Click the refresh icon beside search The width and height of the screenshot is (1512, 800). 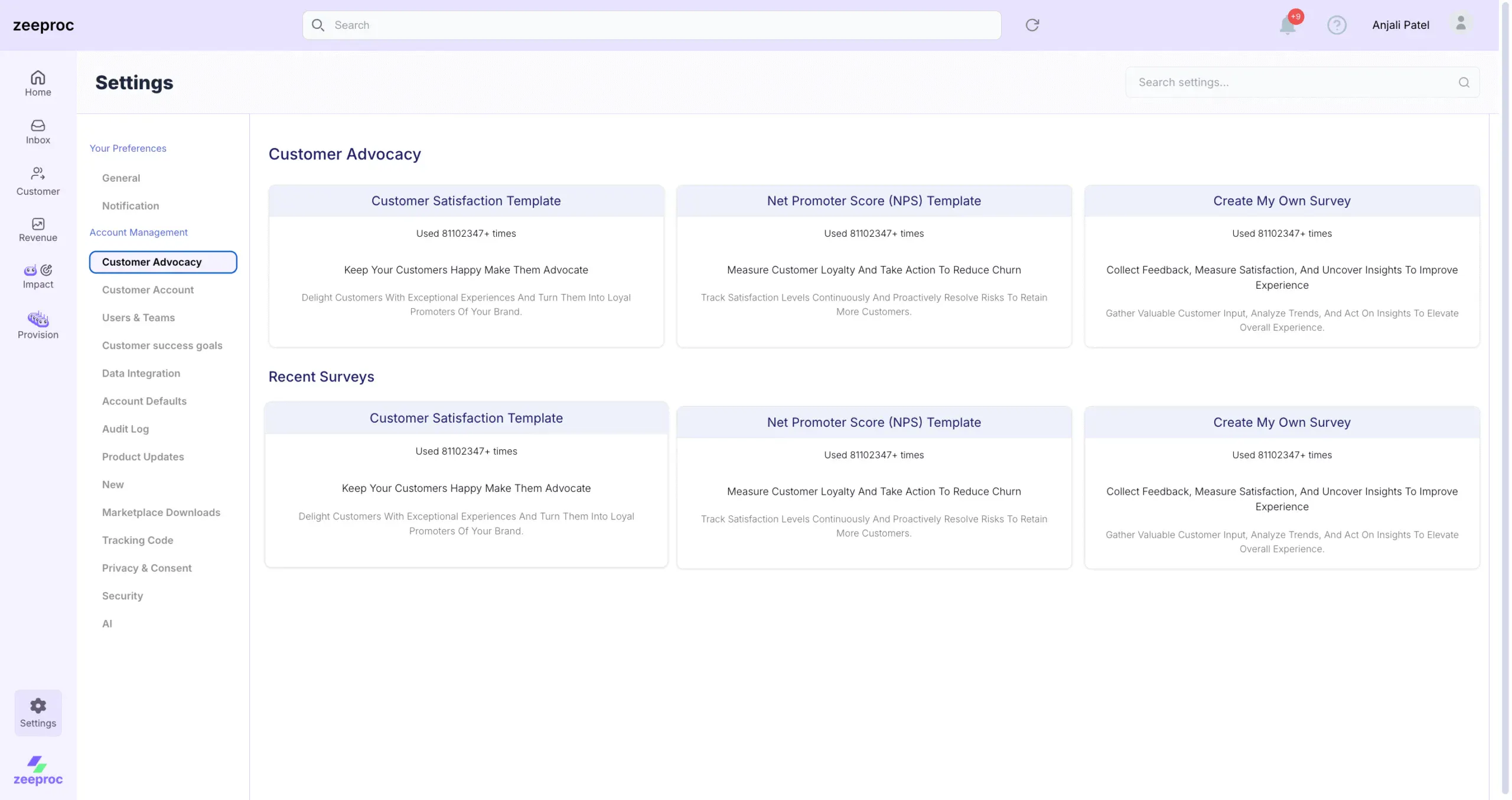(x=1032, y=25)
